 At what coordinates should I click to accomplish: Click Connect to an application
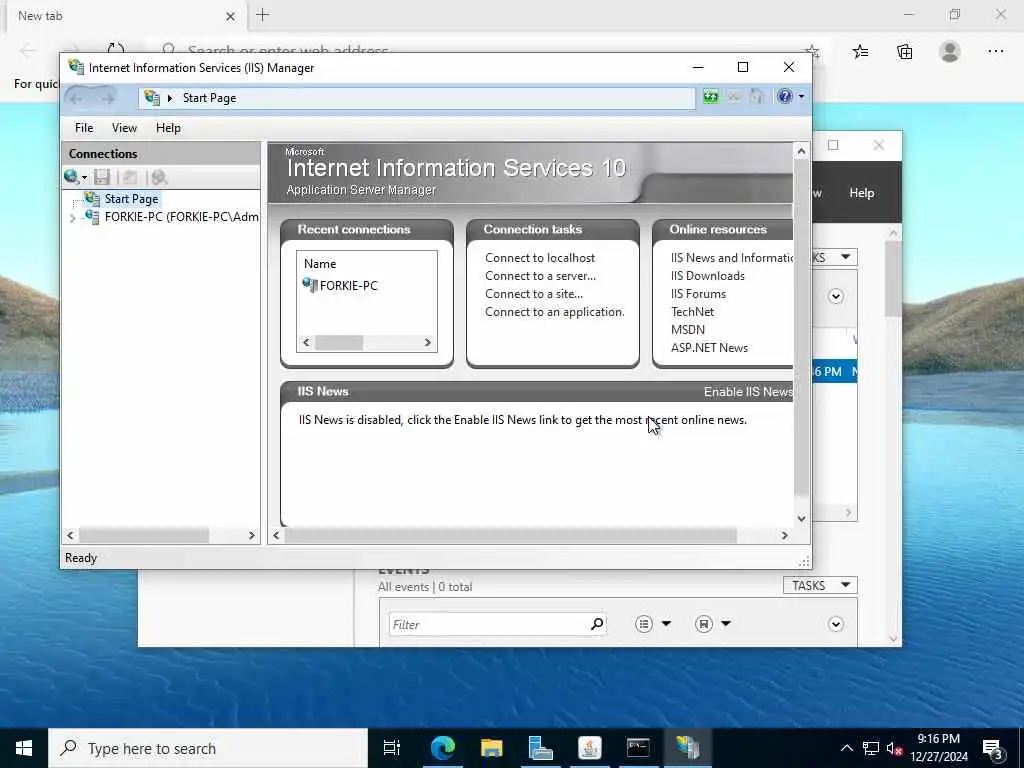pyautogui.click(x=554, y=312)
